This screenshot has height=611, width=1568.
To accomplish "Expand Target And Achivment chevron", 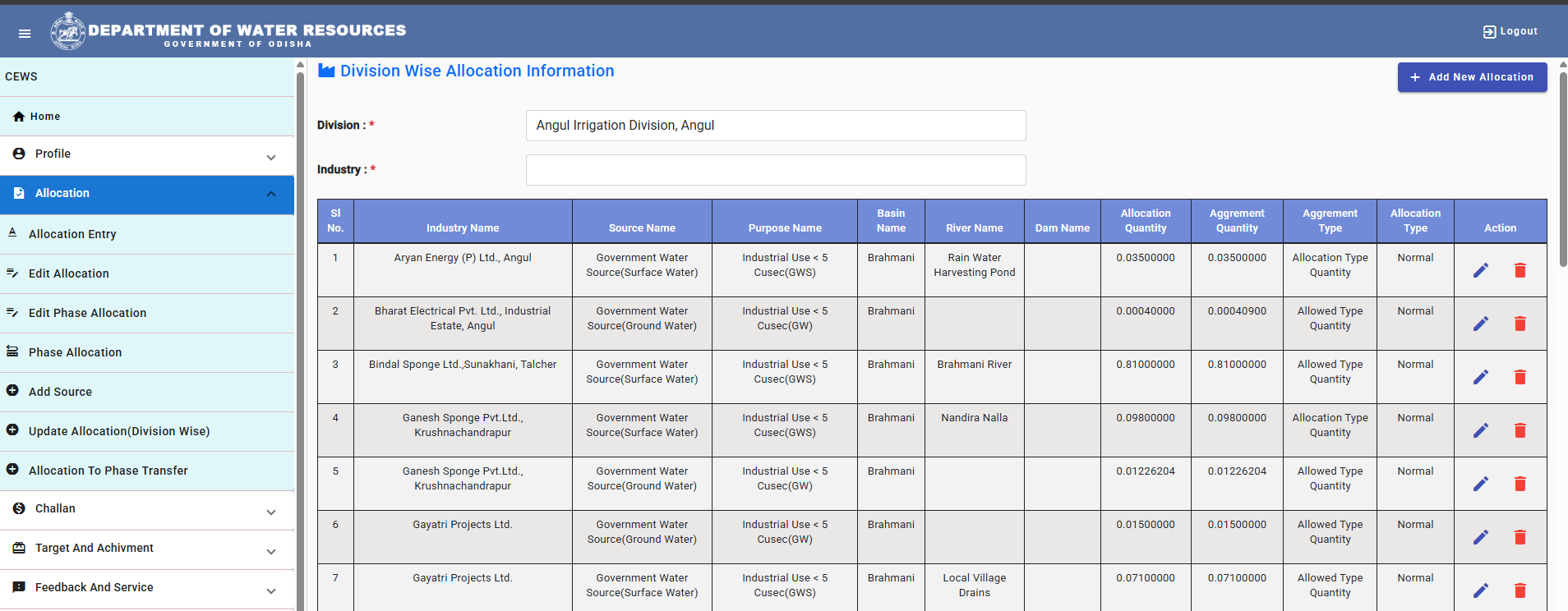I will pyautogui.click(x=271, y=552).
